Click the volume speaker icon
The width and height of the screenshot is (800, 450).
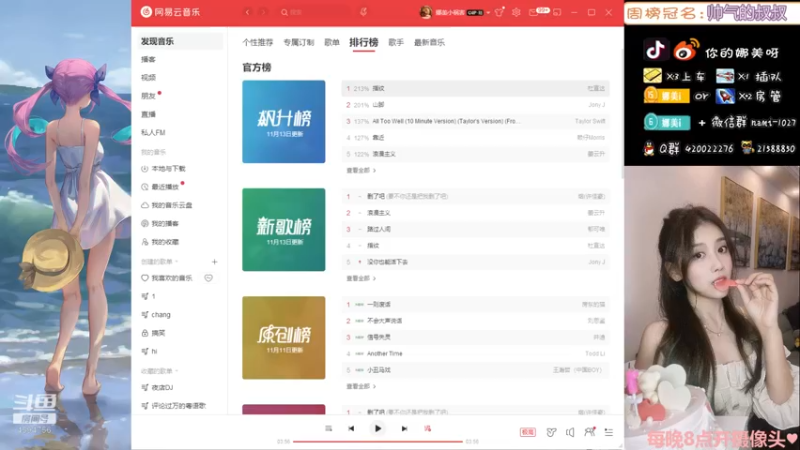[570, 432]
